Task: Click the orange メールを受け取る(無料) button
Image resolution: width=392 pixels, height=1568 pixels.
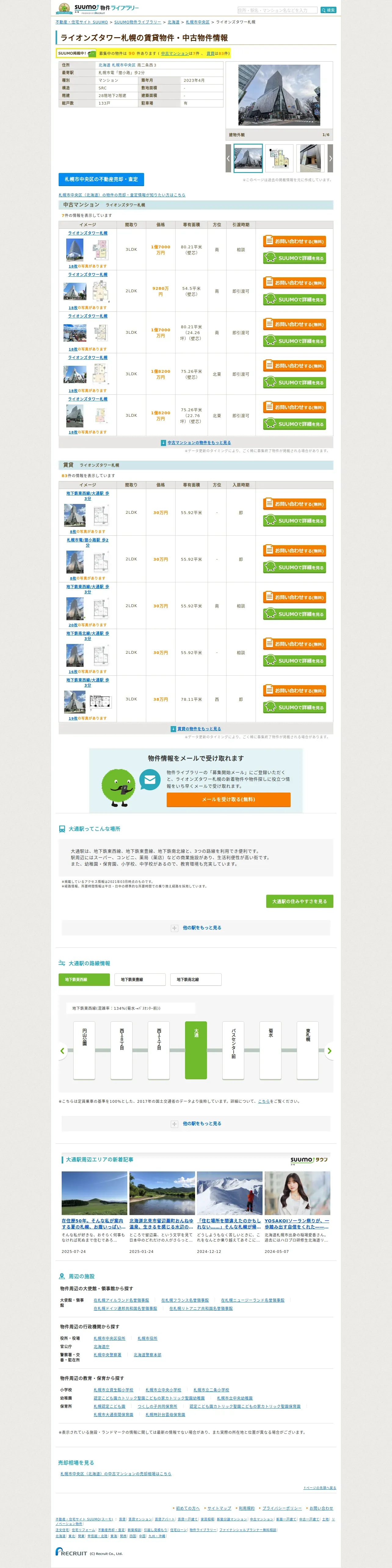Action: pyautogui.click(x=229, y=799)
